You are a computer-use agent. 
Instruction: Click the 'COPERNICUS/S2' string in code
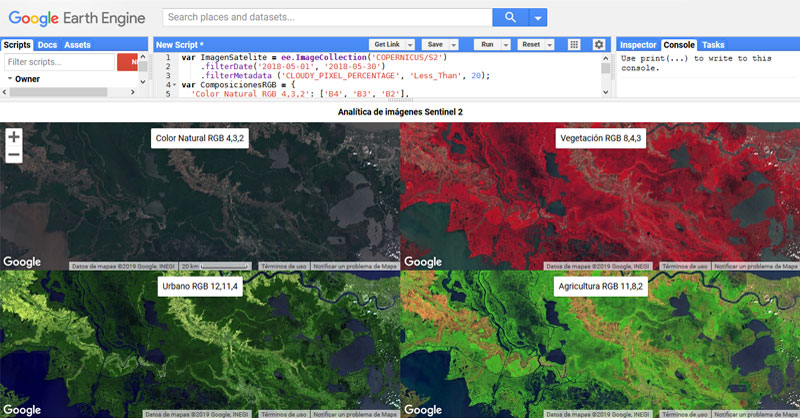click(x=407, y=57)
